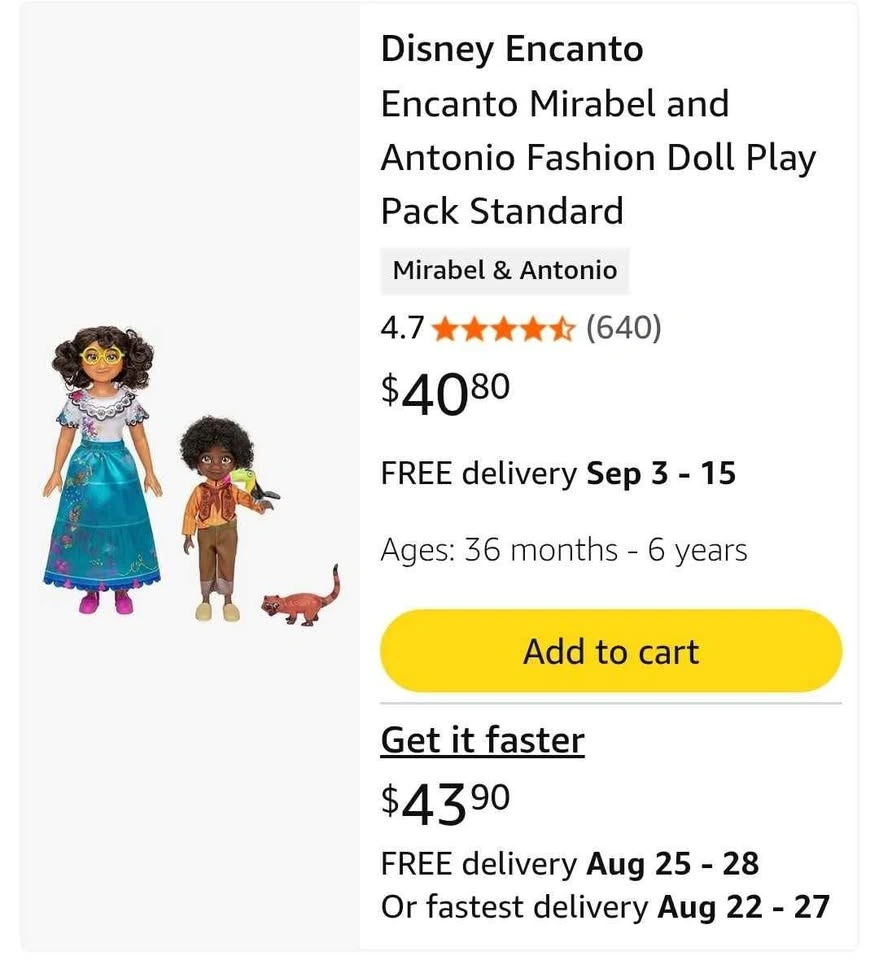Click fastest delivery Aug 22 - 27 text
The height and width of the screenshot is (960, 879).
click(604, 907)
